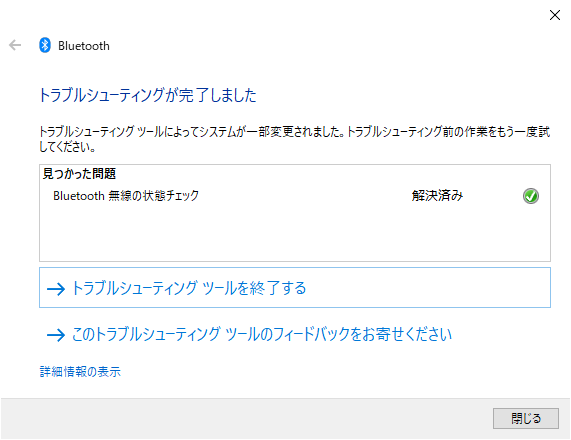
Task: Click the 閉じる button
Action: [x=525, y=418]
